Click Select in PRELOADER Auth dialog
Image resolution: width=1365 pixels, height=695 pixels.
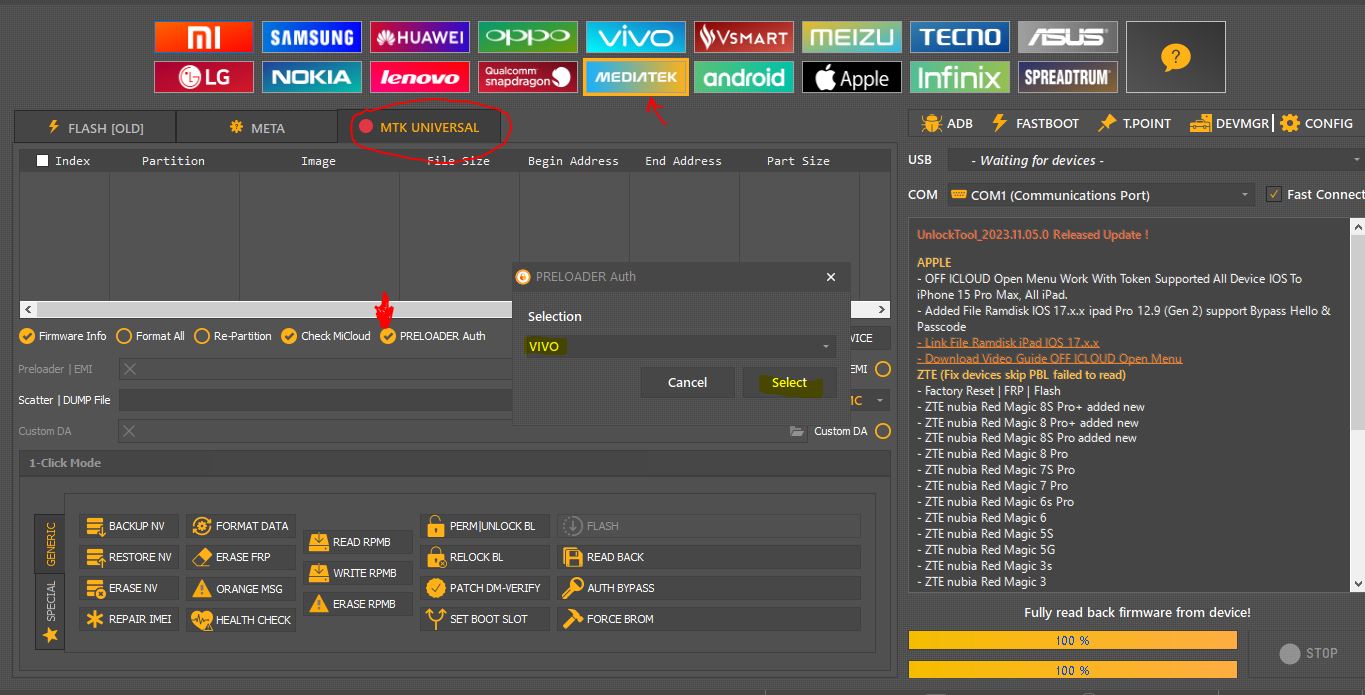[789, 382]
